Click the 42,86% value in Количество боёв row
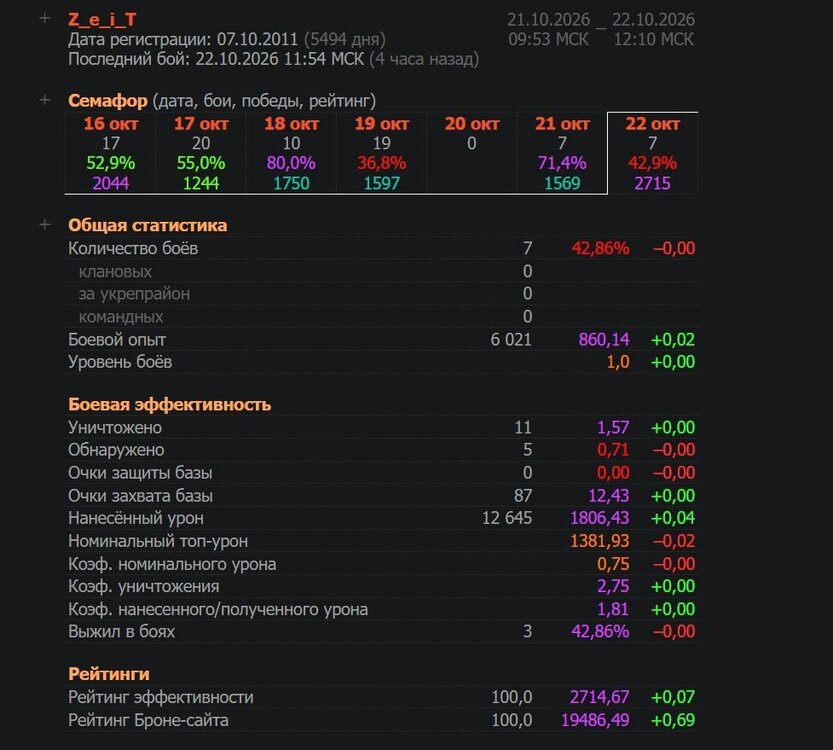The height and width of the screenshot is (750, 833). [x=600, y=248]
